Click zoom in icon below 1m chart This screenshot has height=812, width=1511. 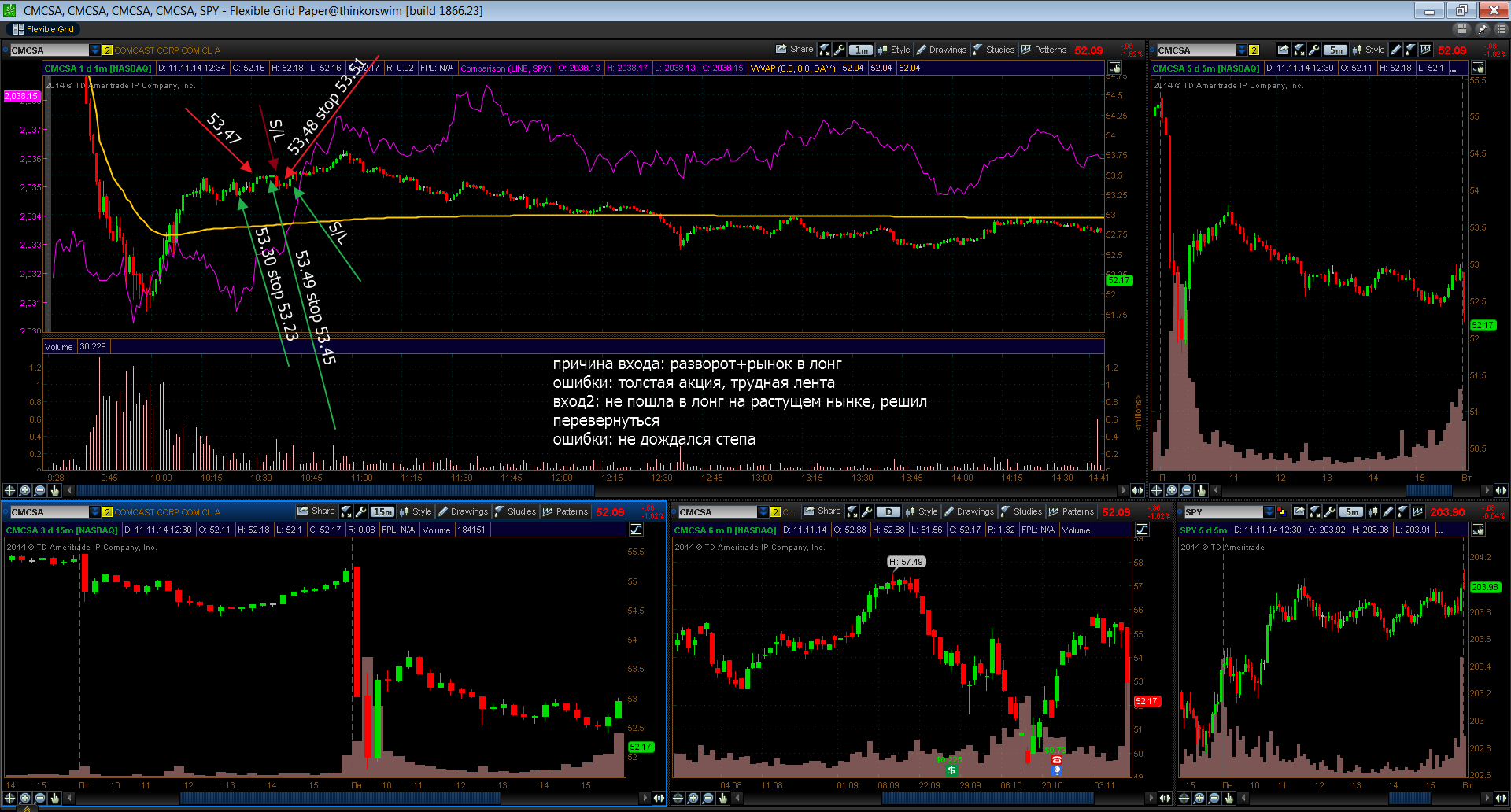[x=25, y=490]
